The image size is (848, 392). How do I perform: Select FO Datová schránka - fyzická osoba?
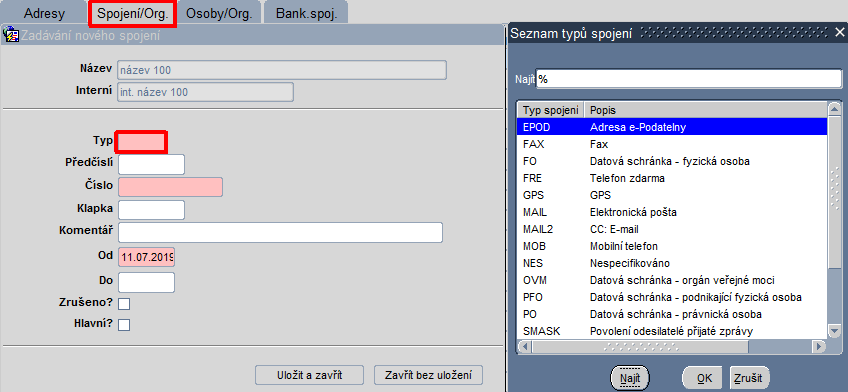673,161
